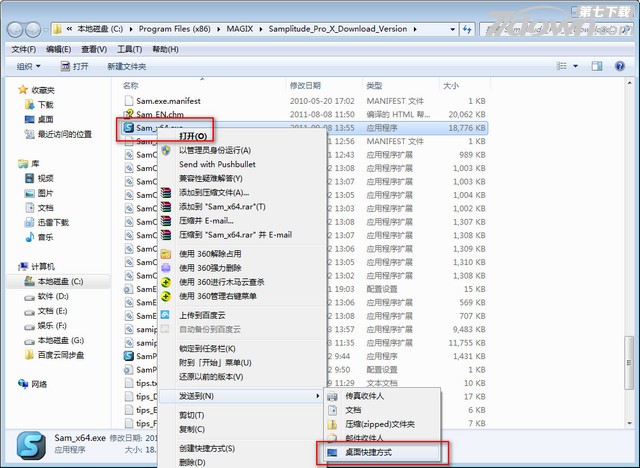Image resolution: width=640 pixels, height=468 pixels.
Task: Open 百度云同步盘 in navigation pane
Action: [54, 355]
